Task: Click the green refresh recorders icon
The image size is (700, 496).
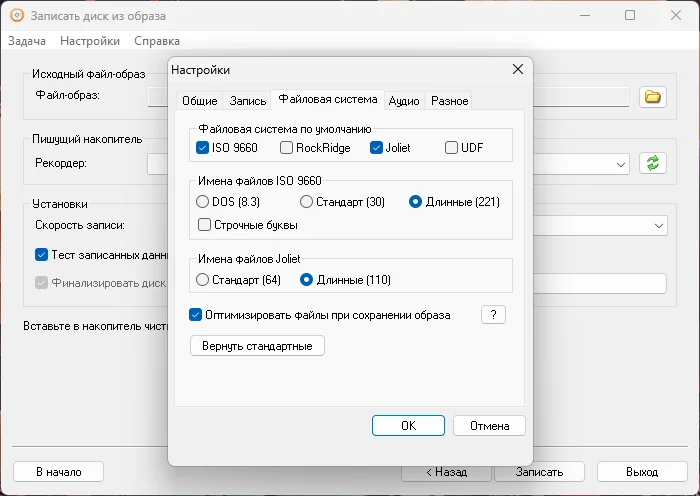Action: click(x=653, y=163)
